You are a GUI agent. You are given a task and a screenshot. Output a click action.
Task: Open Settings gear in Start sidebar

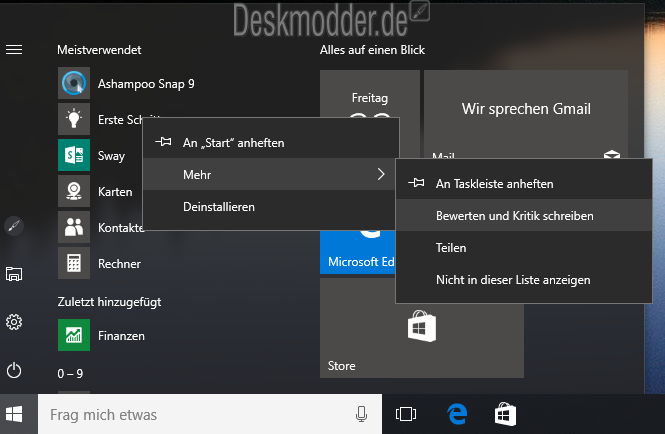[14, 322]
